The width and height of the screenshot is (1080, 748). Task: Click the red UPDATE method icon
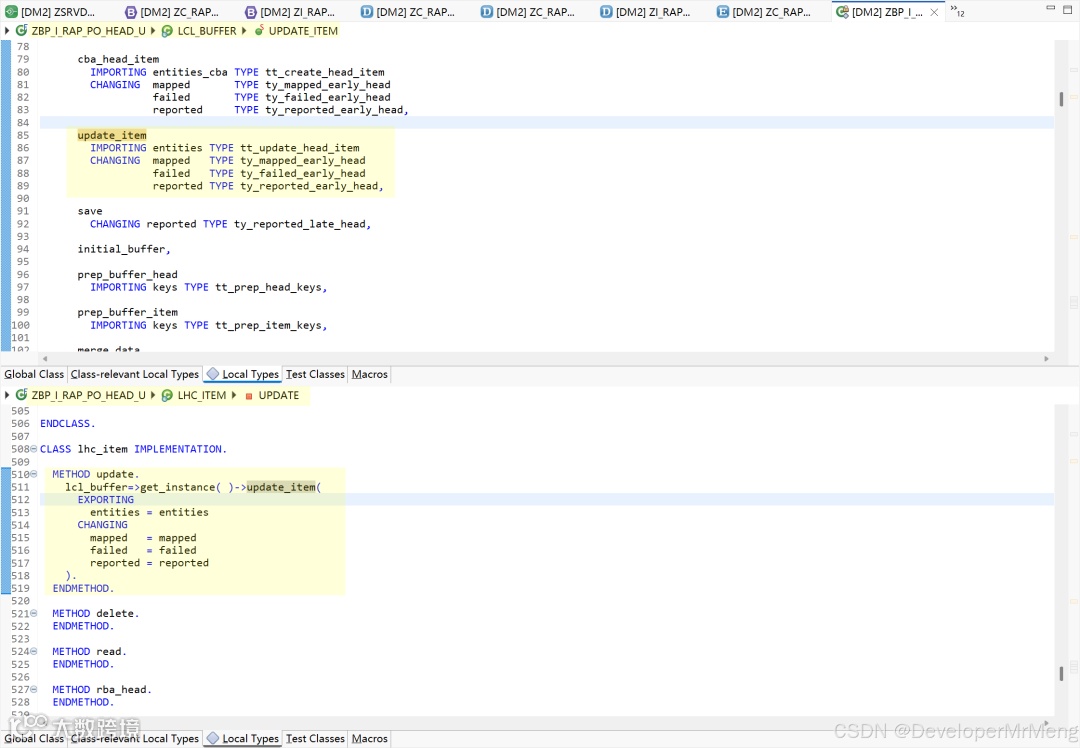click(x=249, y=396)
